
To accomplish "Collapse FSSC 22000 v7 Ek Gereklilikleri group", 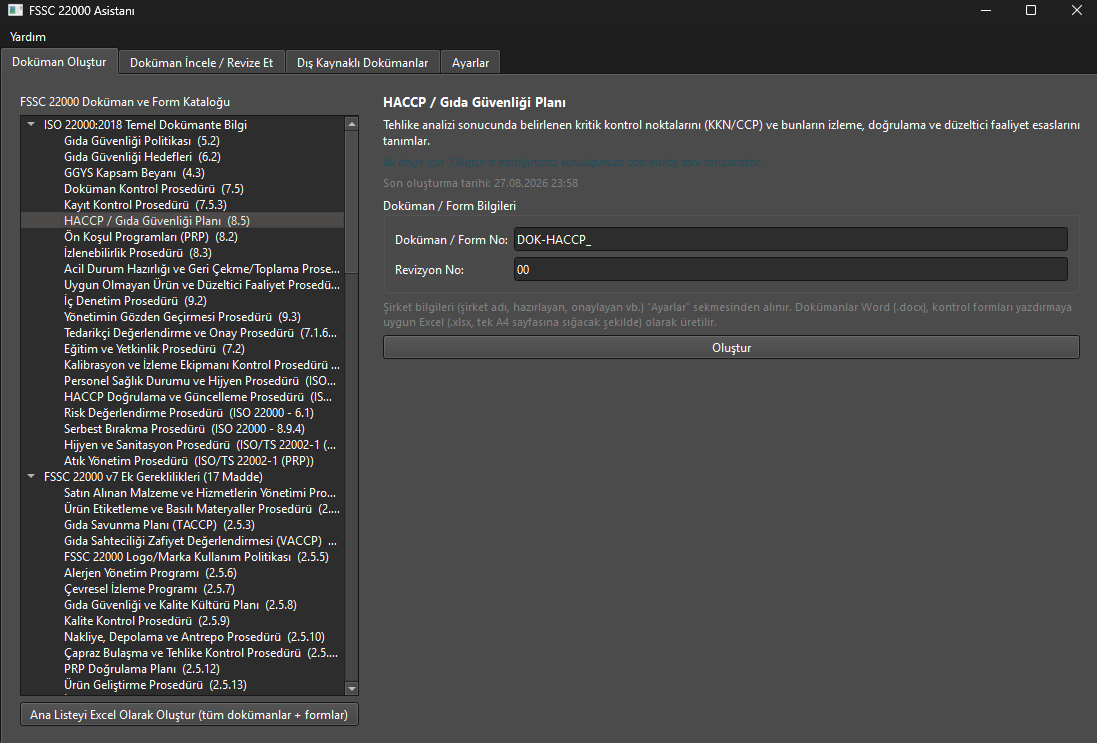I will point(31,476).
